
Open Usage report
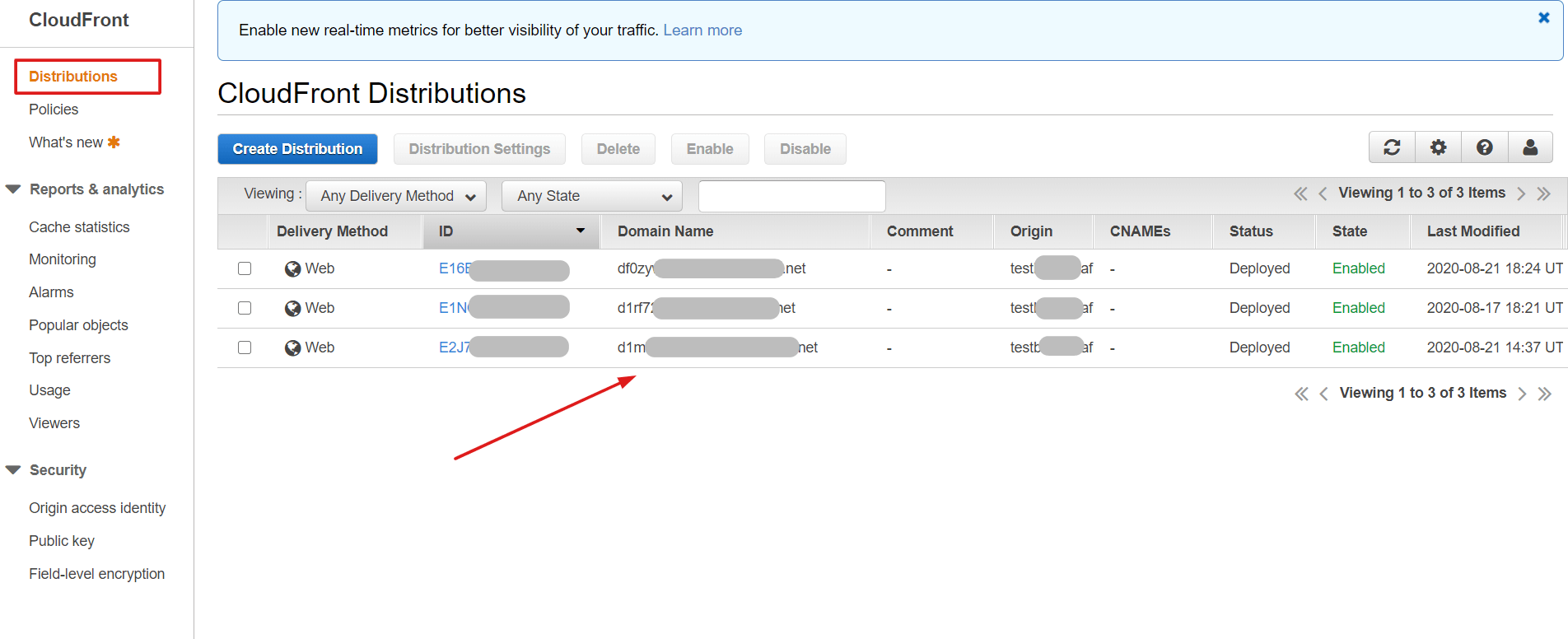pos(49,390)
